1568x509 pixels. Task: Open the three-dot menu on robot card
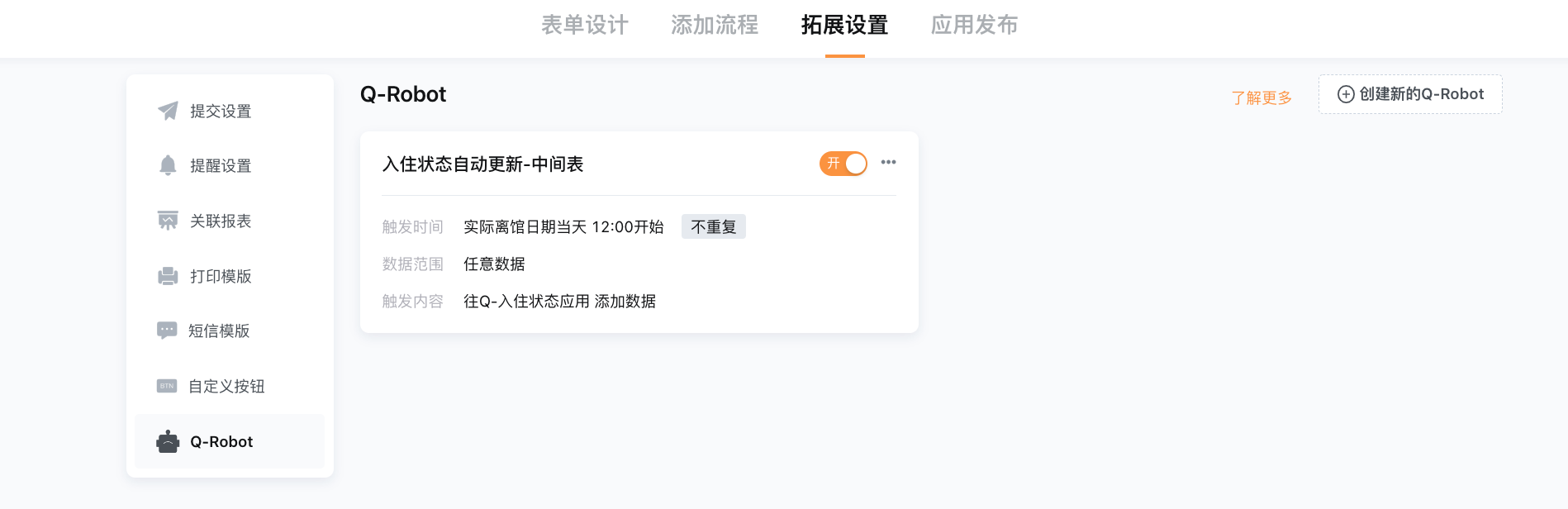889,162
